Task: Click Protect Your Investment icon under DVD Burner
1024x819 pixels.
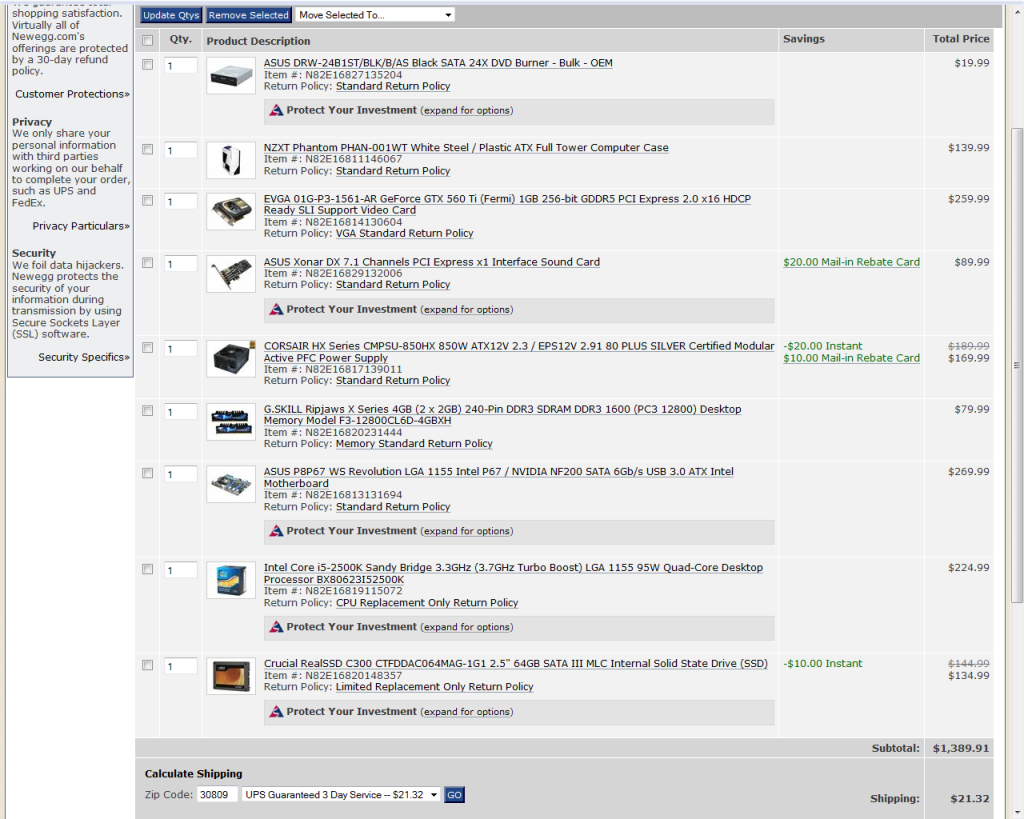Action: tap(276, 110)
